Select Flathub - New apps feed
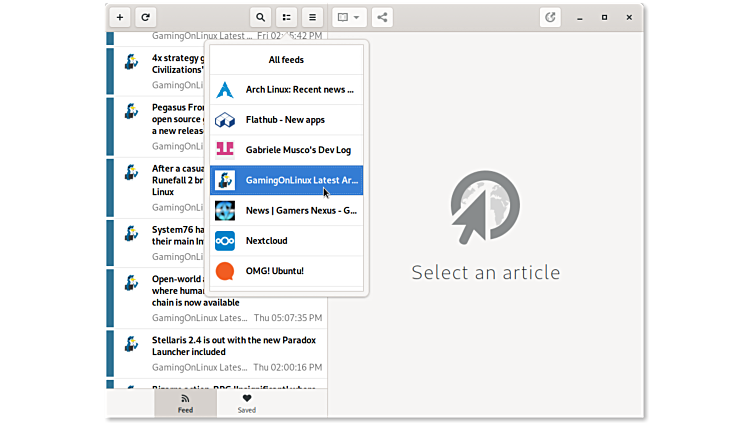 [x=286, y=120]
